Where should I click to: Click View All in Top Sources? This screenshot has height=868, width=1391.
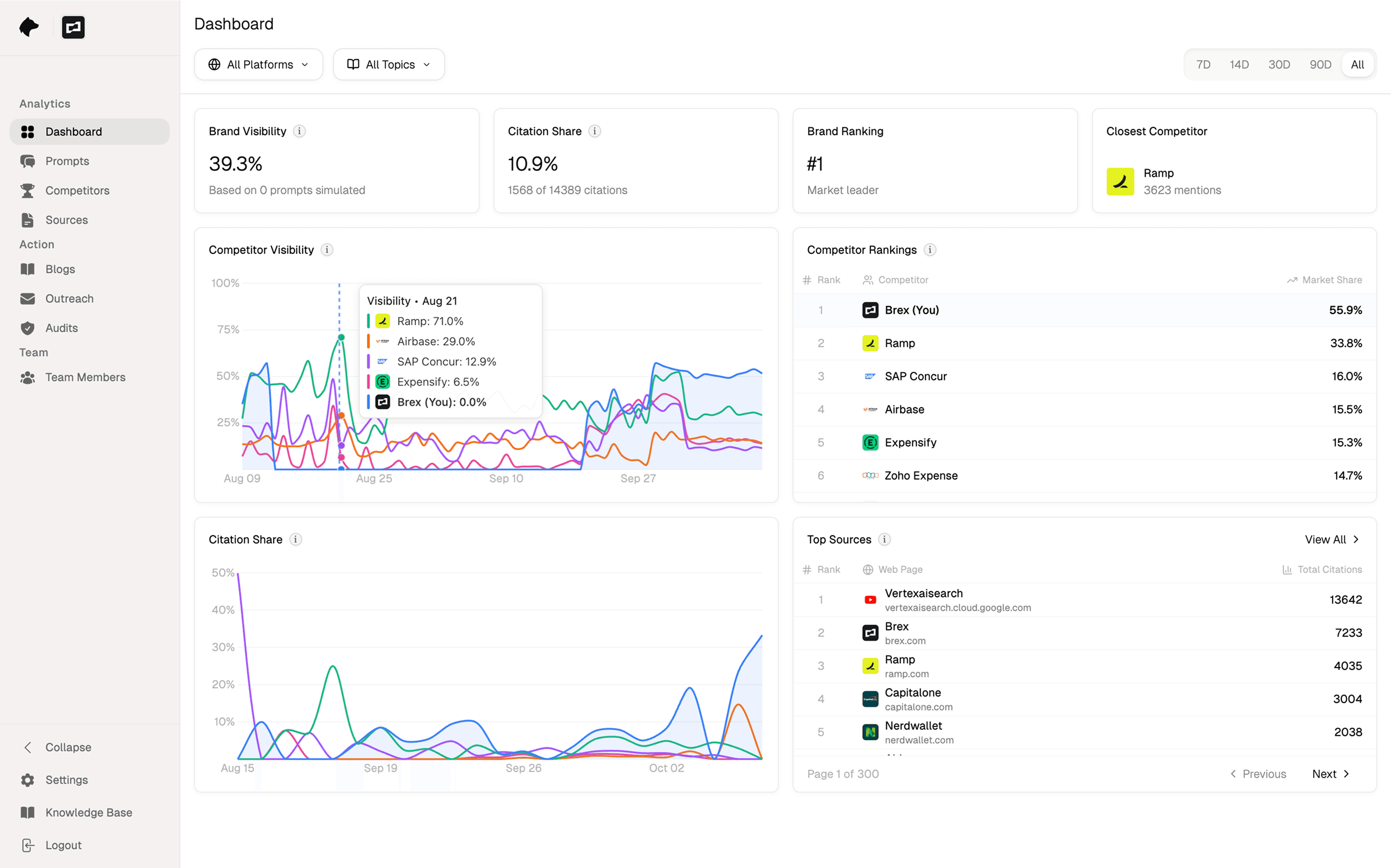click(x=1331, y=540)
